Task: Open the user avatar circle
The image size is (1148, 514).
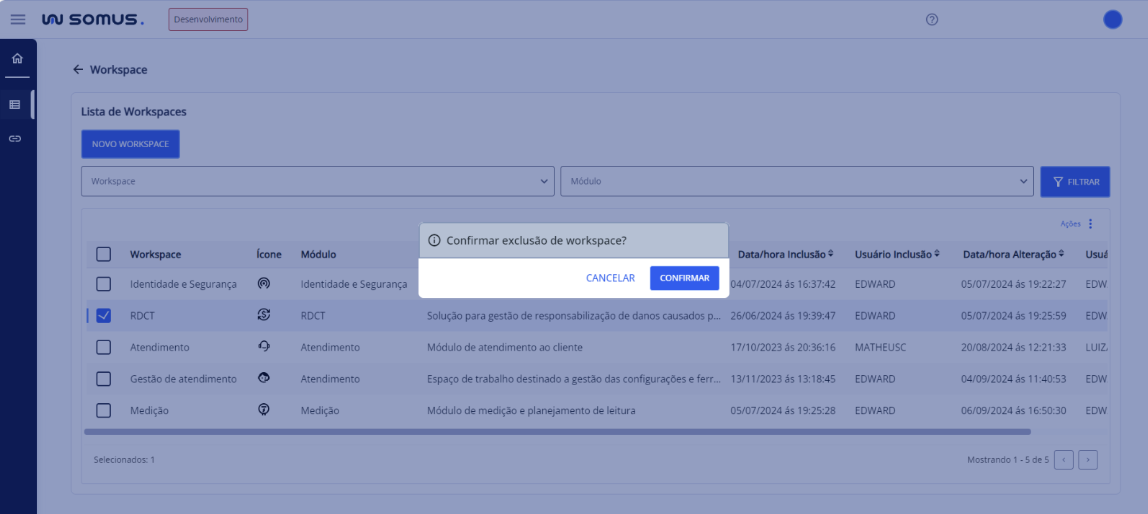Action: pyautogui.click(x=1112, y=20)
